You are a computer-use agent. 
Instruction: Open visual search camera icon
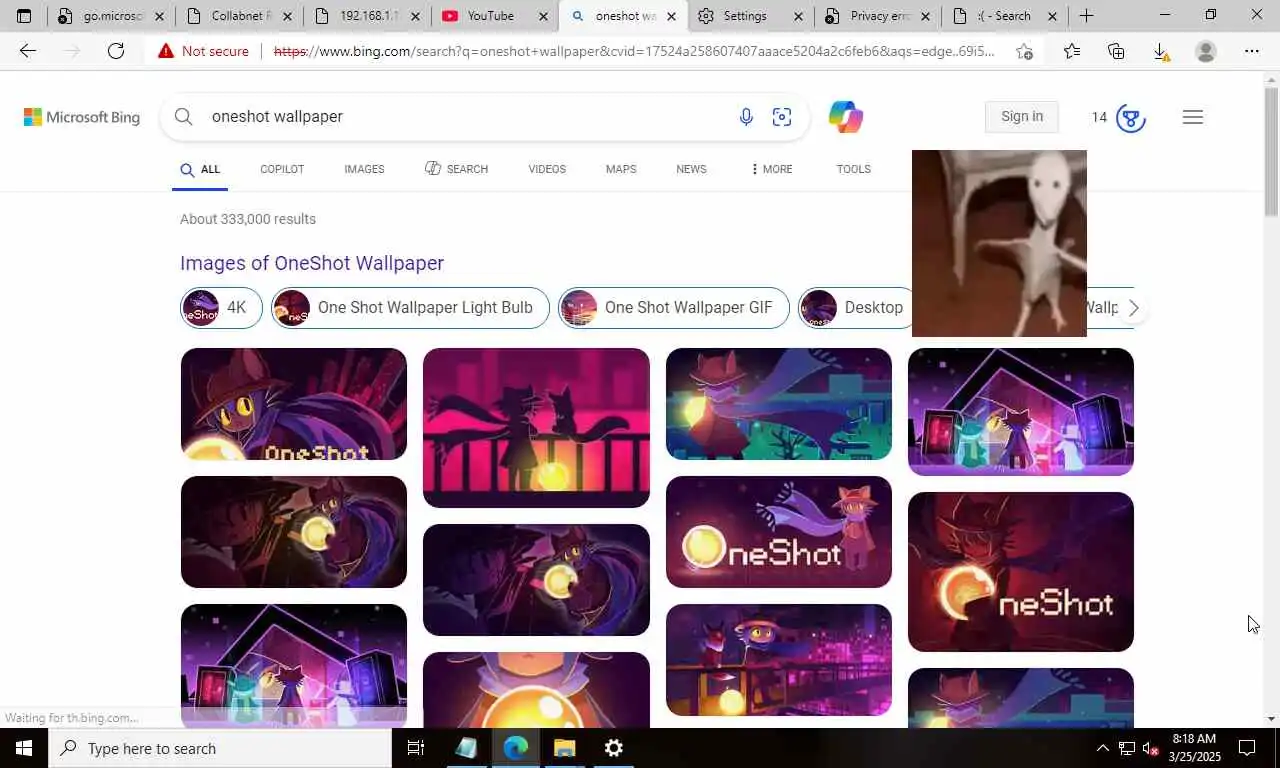pos(782,117)
